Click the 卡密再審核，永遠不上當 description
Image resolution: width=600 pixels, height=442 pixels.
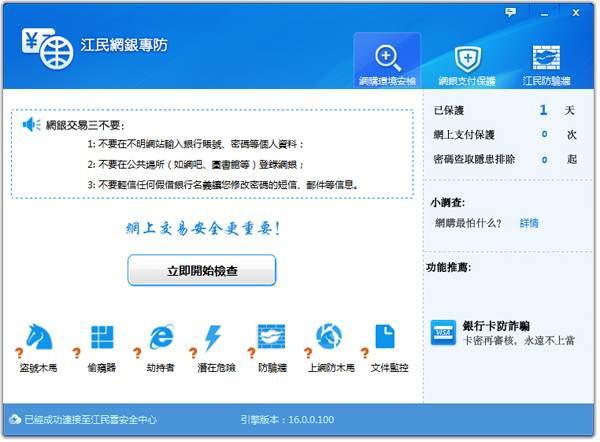(x=520, y=341)
